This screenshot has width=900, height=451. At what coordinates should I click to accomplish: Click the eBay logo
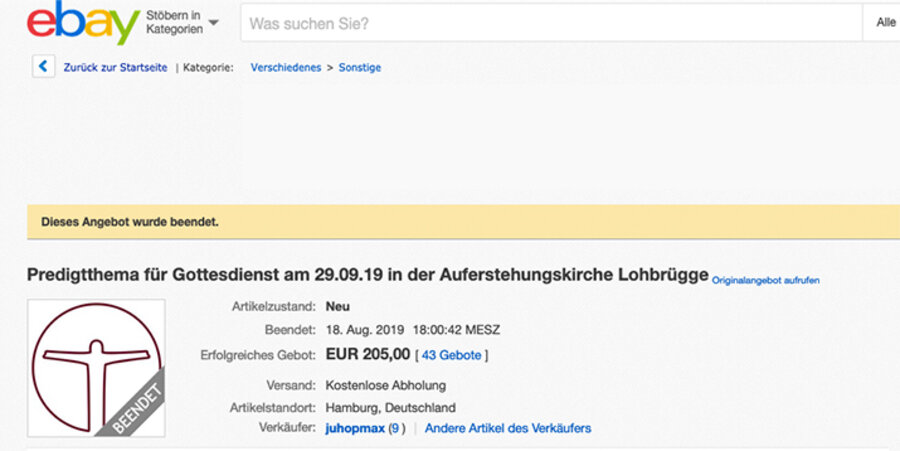pos(83,23)
